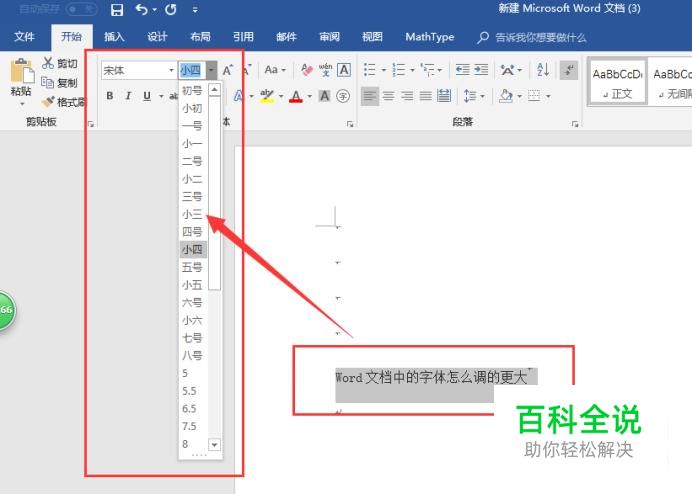
Task: Select 四号 in the font size list
Action: tap(192, 232)
